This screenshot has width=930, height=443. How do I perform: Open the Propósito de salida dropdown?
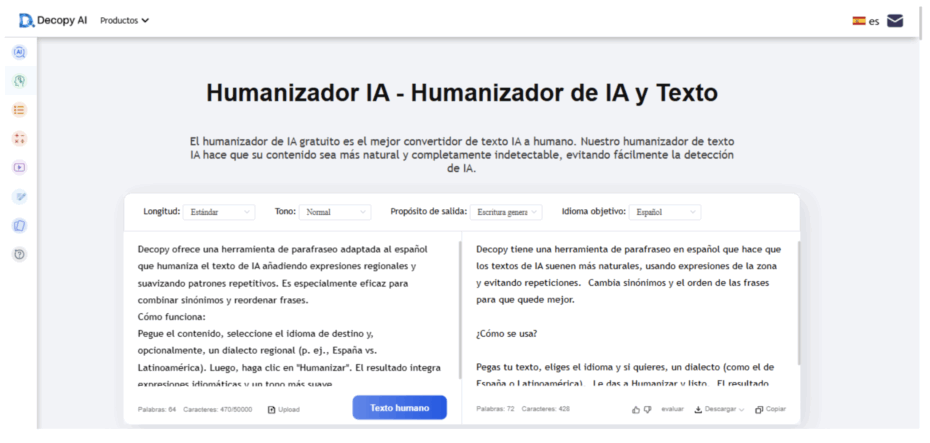click(x=506, y=212)
